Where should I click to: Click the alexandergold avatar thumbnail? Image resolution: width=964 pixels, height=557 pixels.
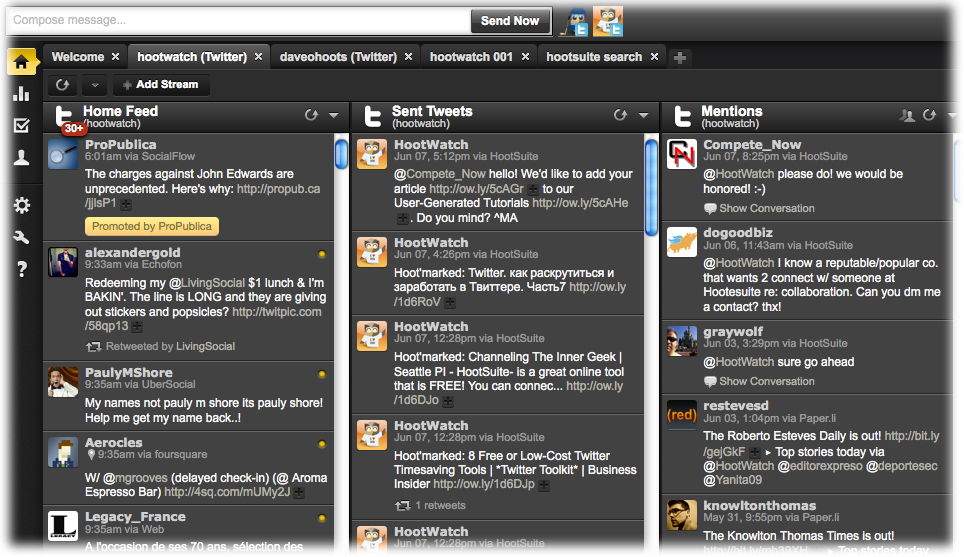point(63,262)
